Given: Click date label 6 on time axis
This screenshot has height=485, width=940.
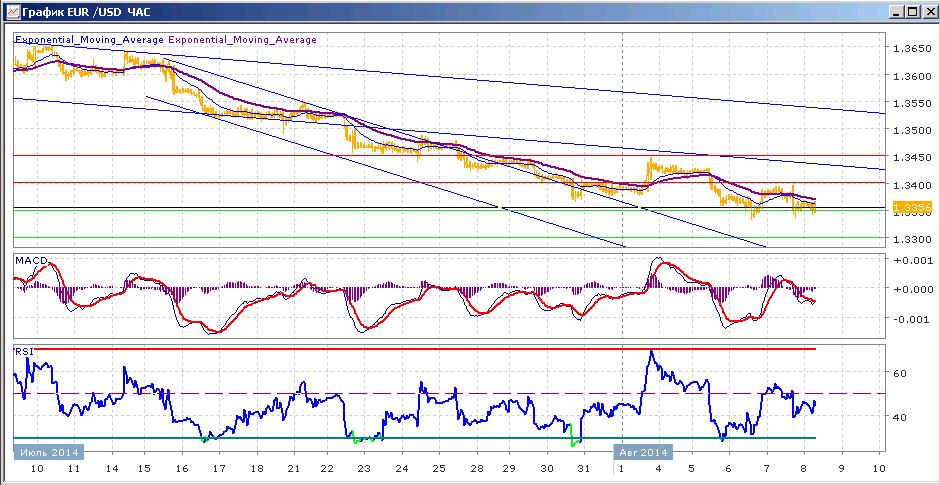Looking at the screenshot, I should (728, 469).
